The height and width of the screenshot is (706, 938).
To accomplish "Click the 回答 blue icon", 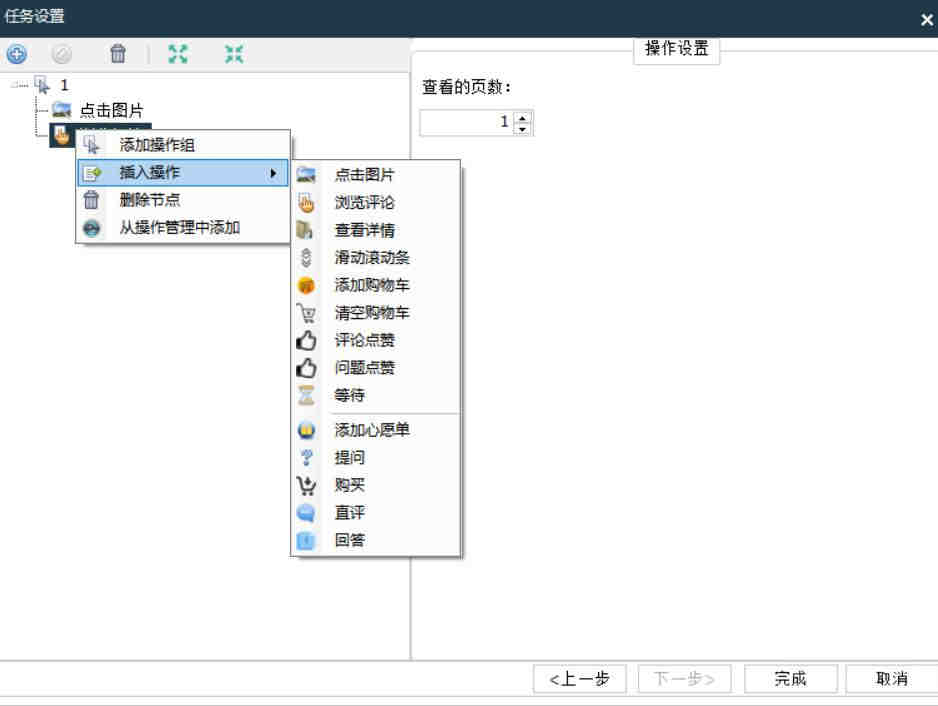I will click(x=306, y=540).
